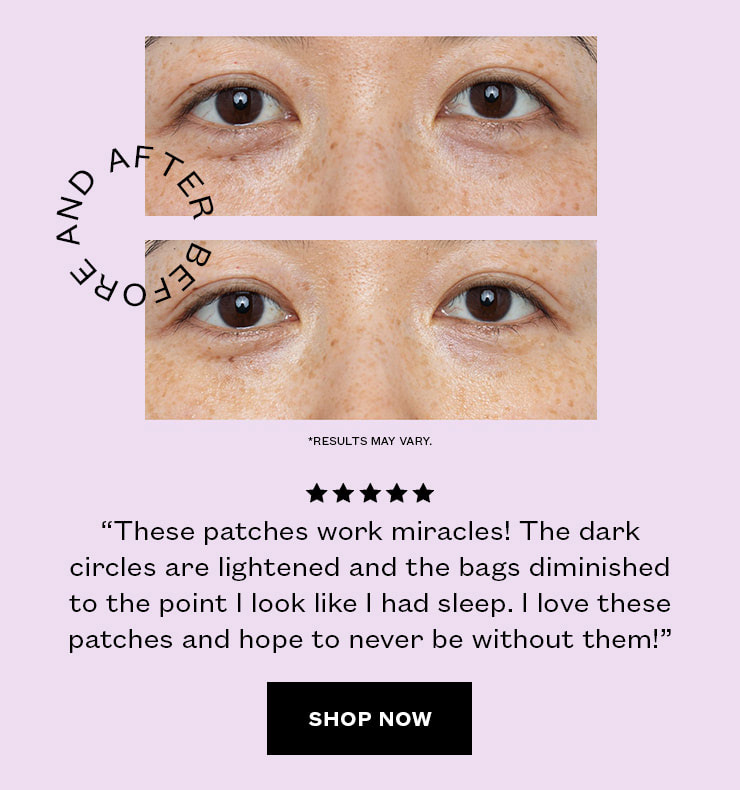The width and height of the screenshot is (740, 790).
Task: Click the right eye in the bottom photo
Action: pyautogui.click(x=488, y=304)
